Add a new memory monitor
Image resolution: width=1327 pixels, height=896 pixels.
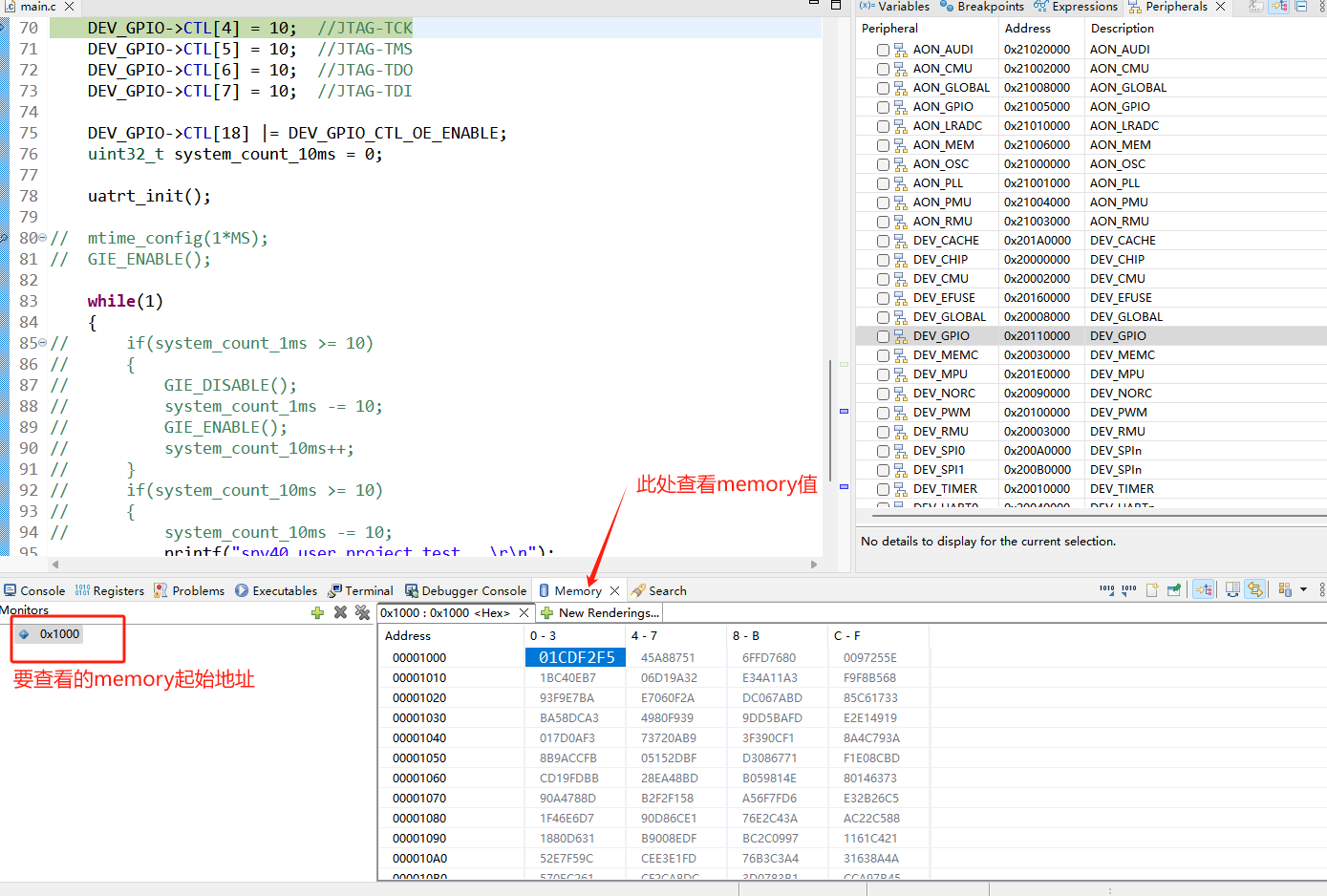point(317,612)
